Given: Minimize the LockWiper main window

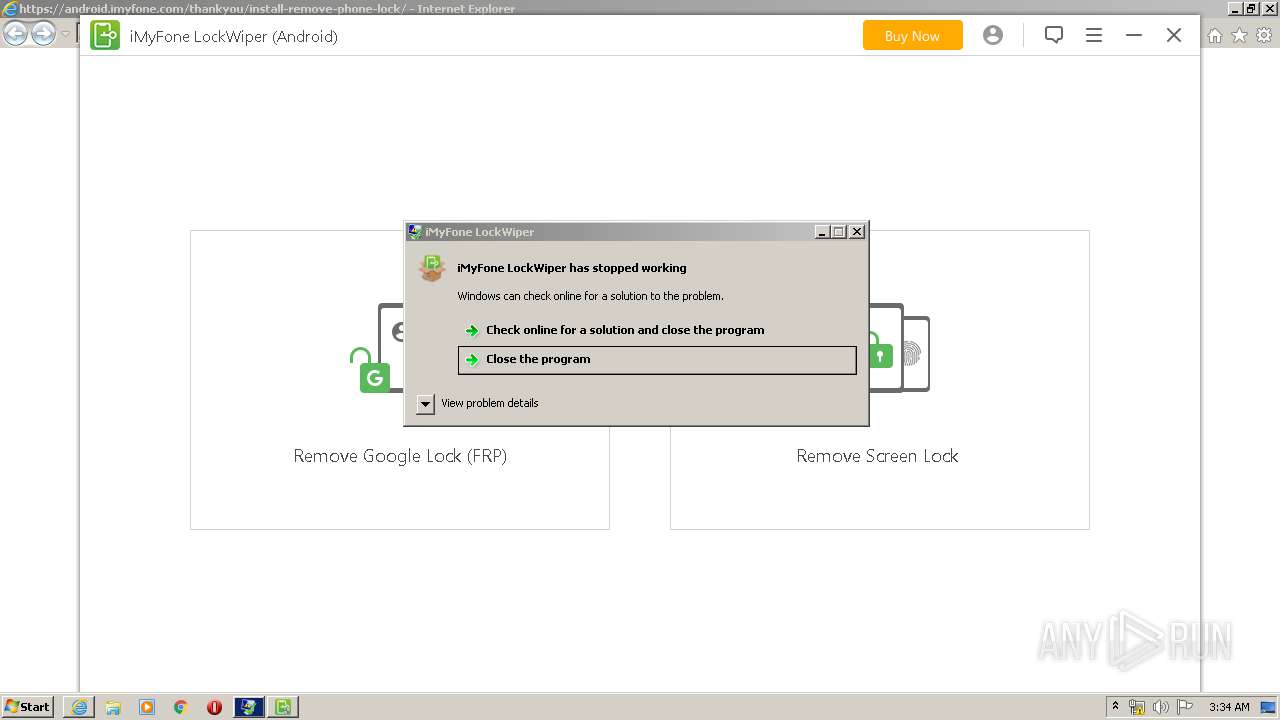Looking at the screenshot, I should click(1134, 36).
